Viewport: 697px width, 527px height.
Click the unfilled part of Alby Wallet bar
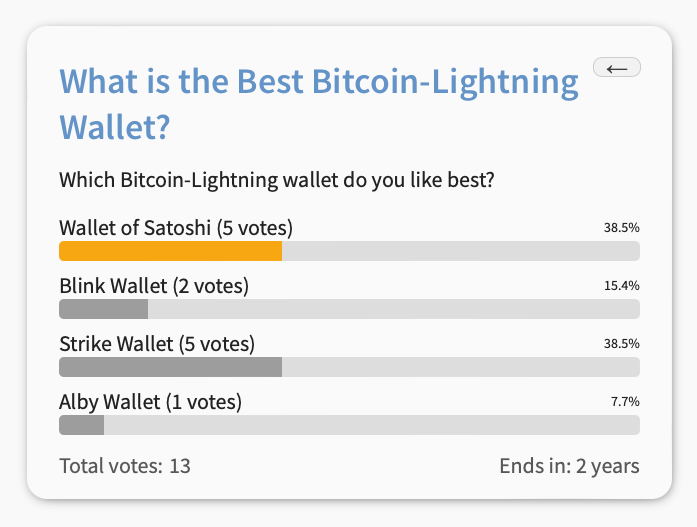click(370, 425)
